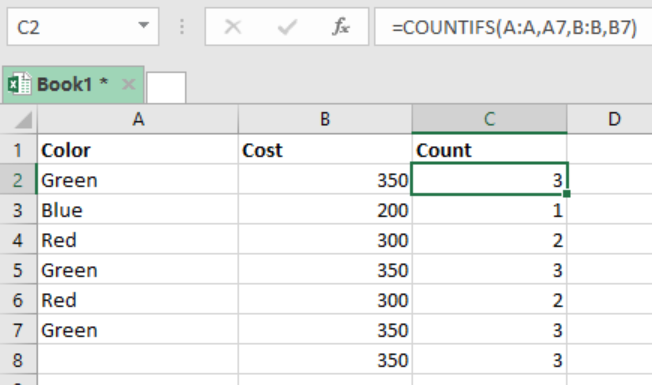This screenshot has width=652, height=385.
Task: Select row 2 header
Action: (x=18, y=179)
